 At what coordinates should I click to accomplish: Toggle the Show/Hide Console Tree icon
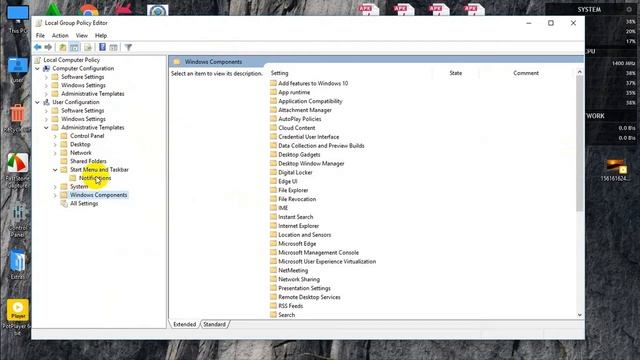point(74,47)
